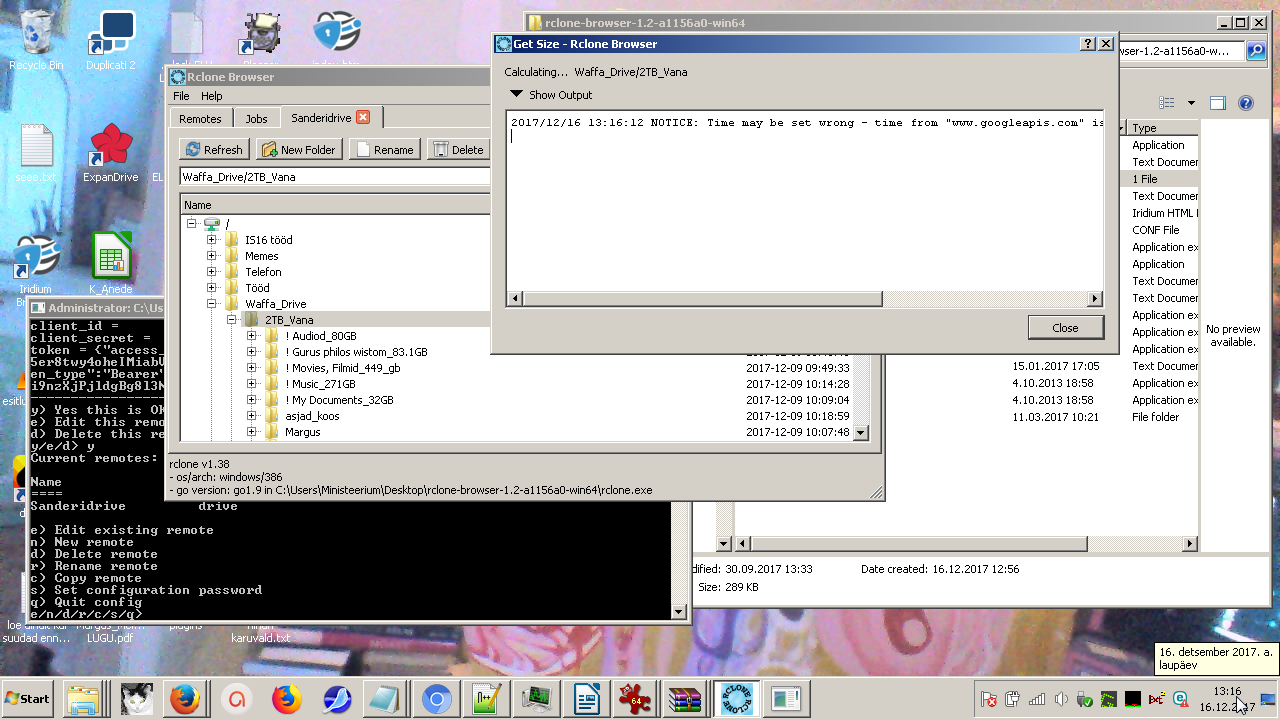Screen dimensions: 1280x720
Task: Click the Action Center flag tray icon
Action: tap(989, 699)
